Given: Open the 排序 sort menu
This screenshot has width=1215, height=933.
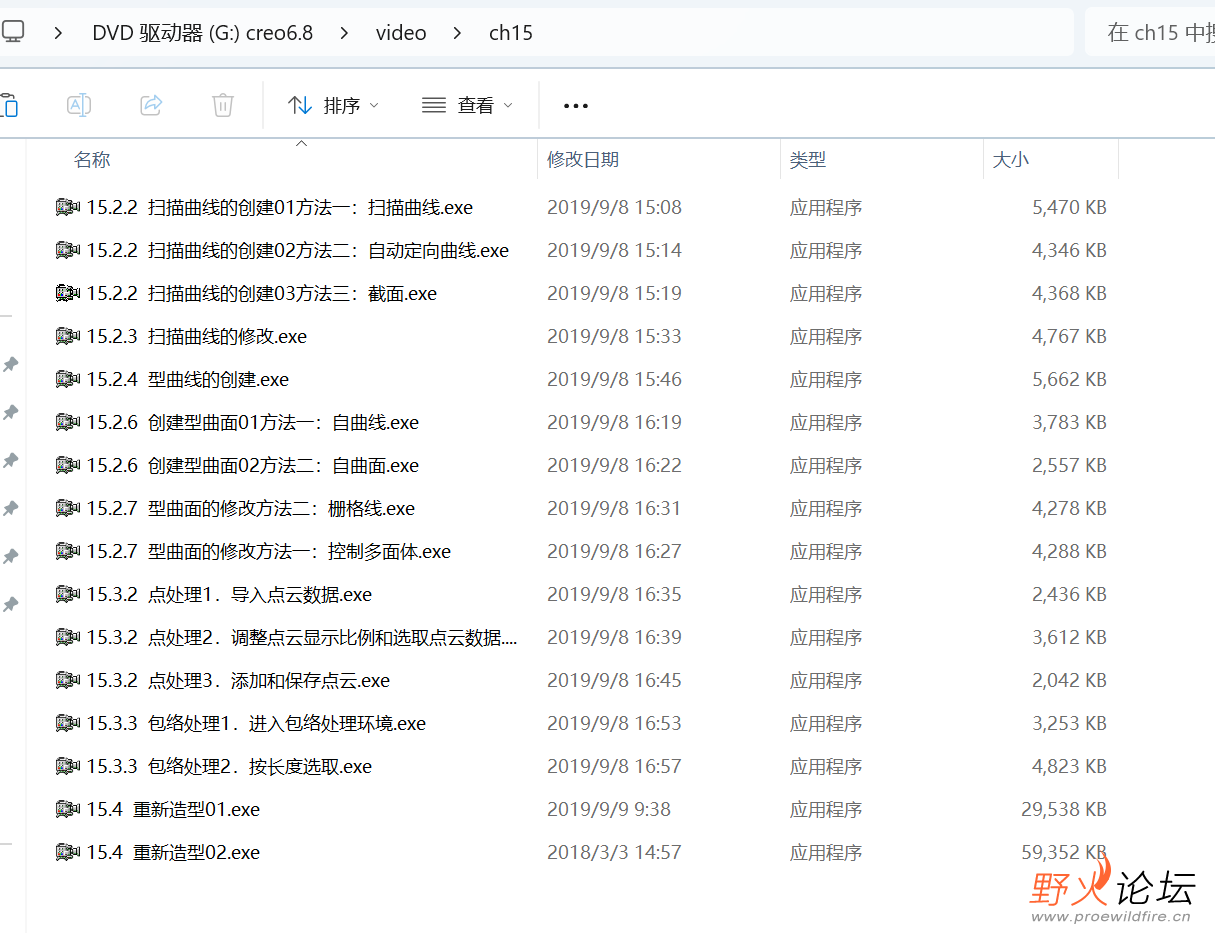Looking at the screenshot, I should point(333,105).
